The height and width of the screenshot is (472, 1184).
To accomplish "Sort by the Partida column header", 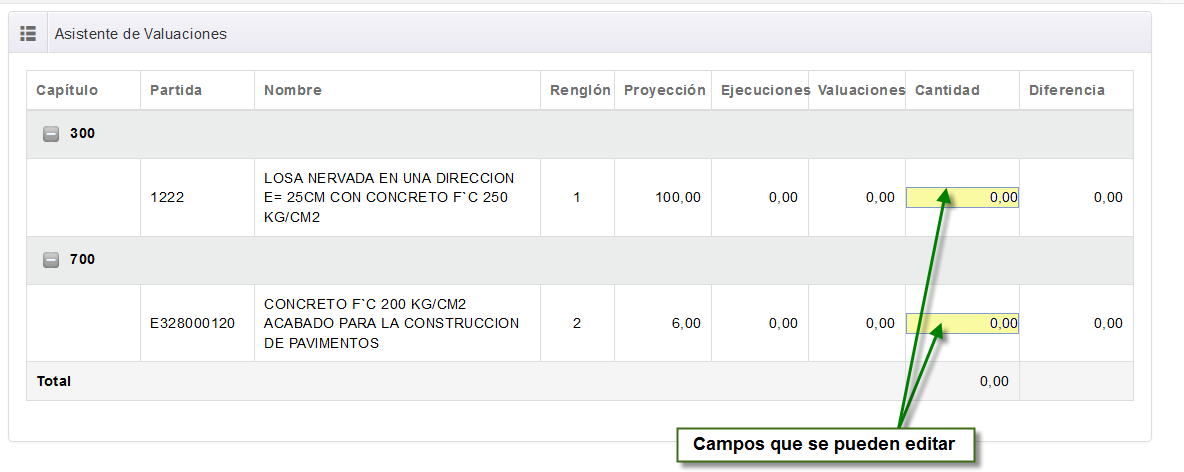I will 176,90.
